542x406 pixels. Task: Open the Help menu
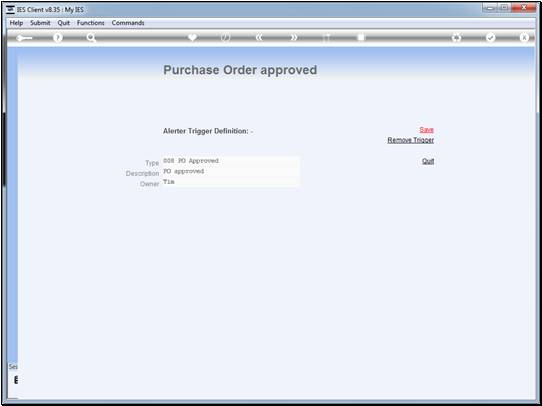pos(16,23)
